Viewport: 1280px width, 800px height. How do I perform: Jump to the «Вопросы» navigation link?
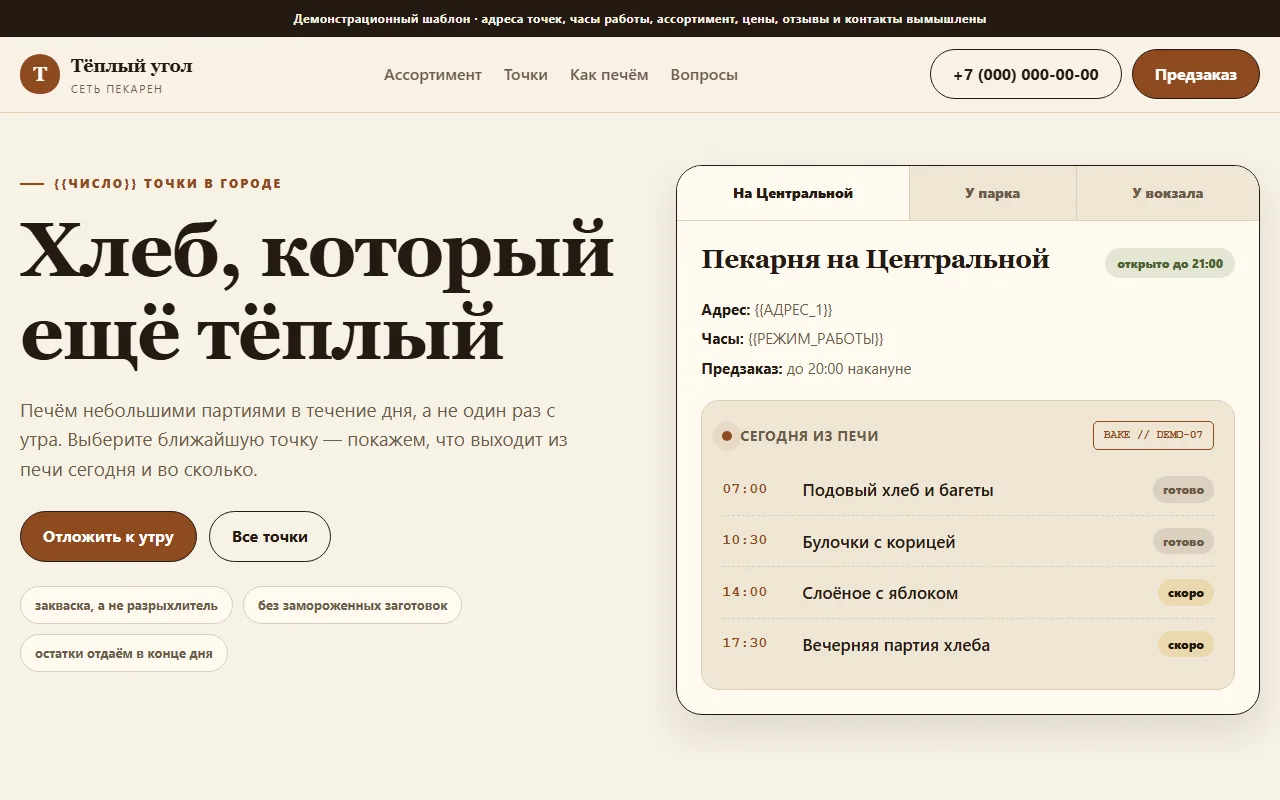[704, 75]
